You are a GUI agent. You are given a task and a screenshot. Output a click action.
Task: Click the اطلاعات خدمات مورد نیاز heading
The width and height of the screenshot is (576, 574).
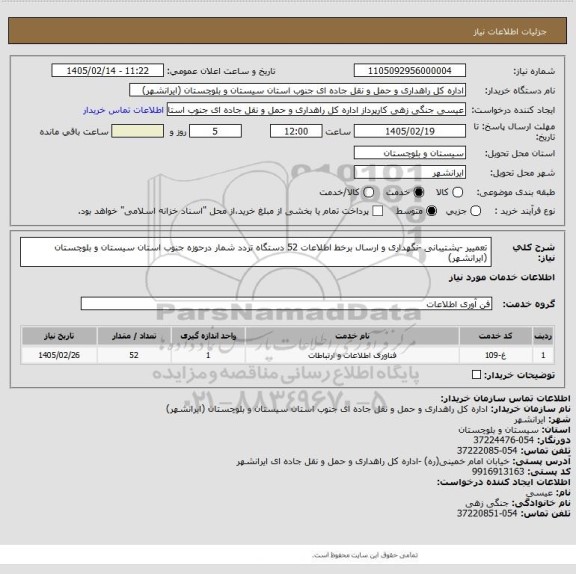coord(501,278)
